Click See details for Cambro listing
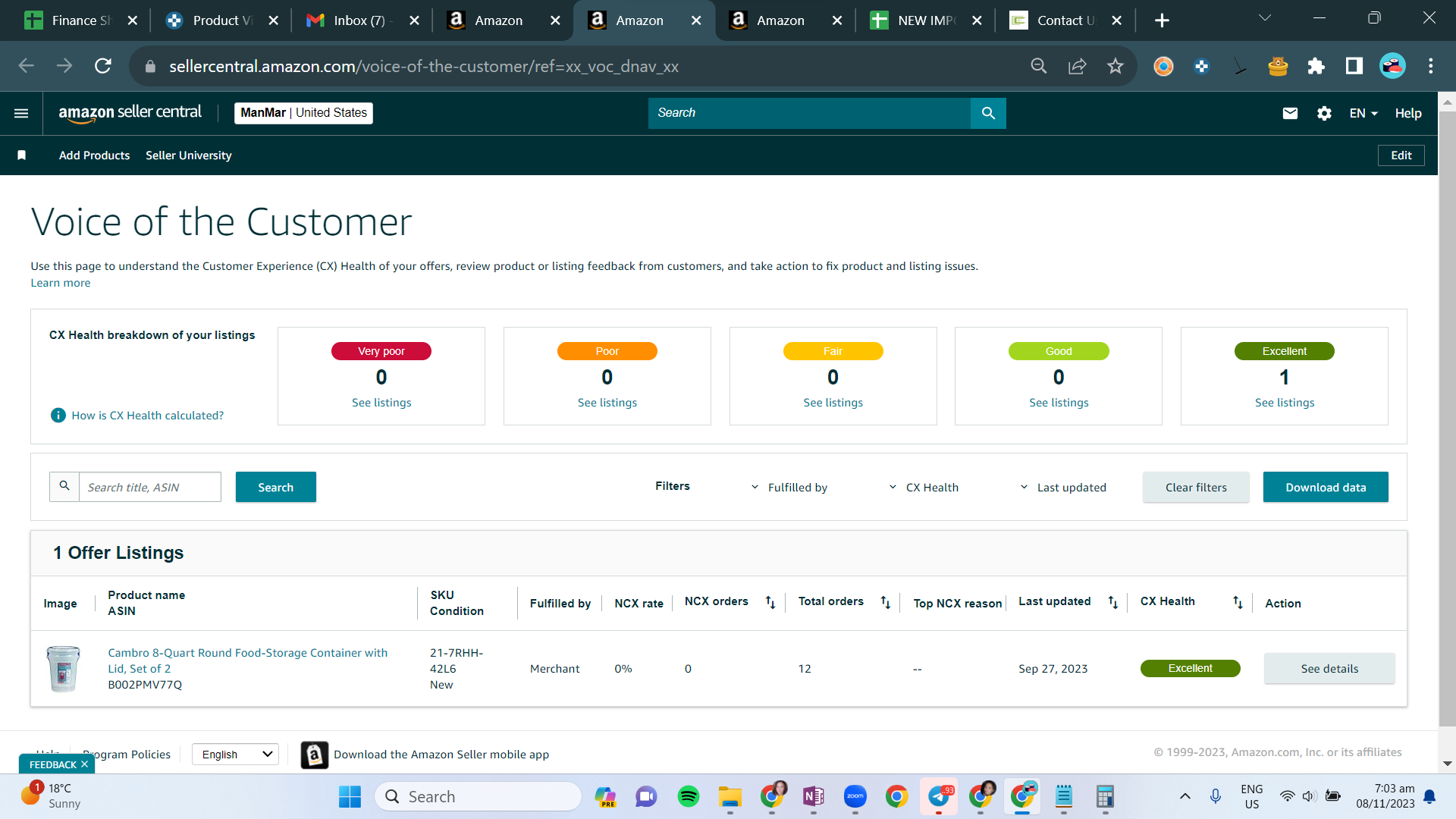The height and width of the screenshot is (819, 1456). point(1329,668)
